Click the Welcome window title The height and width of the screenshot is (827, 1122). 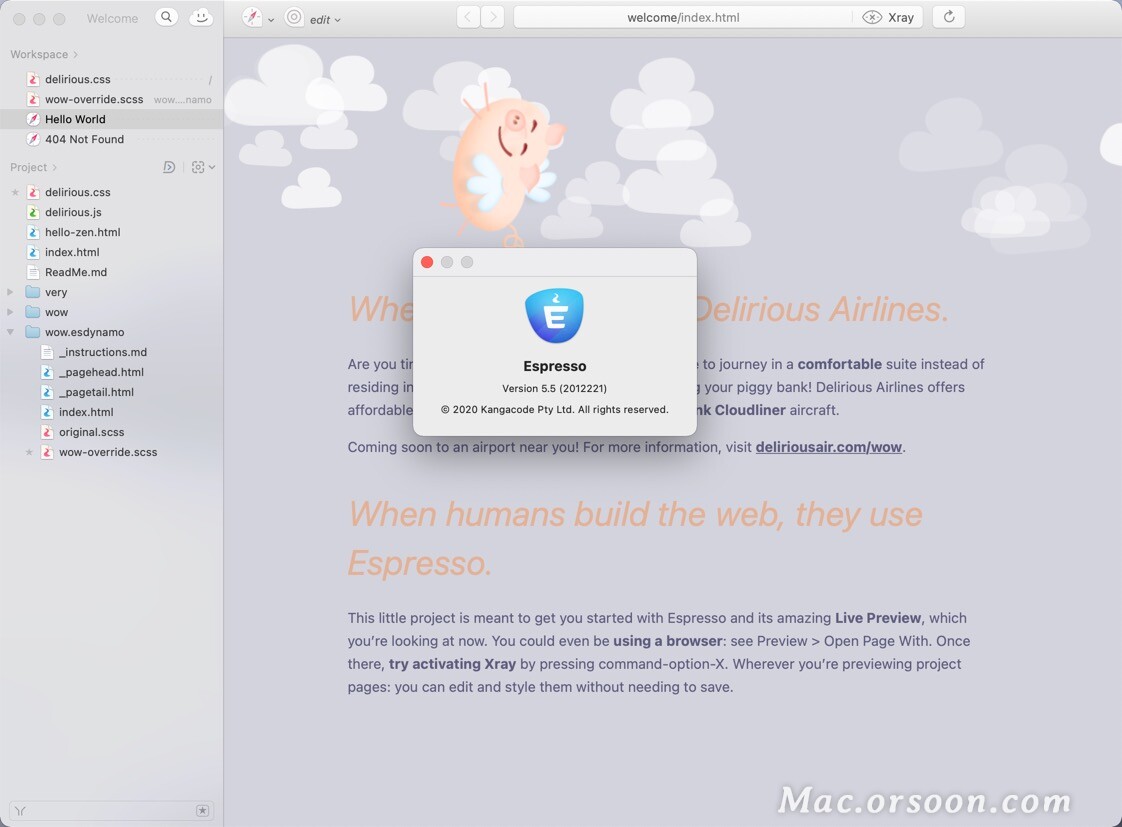[112, 19]
